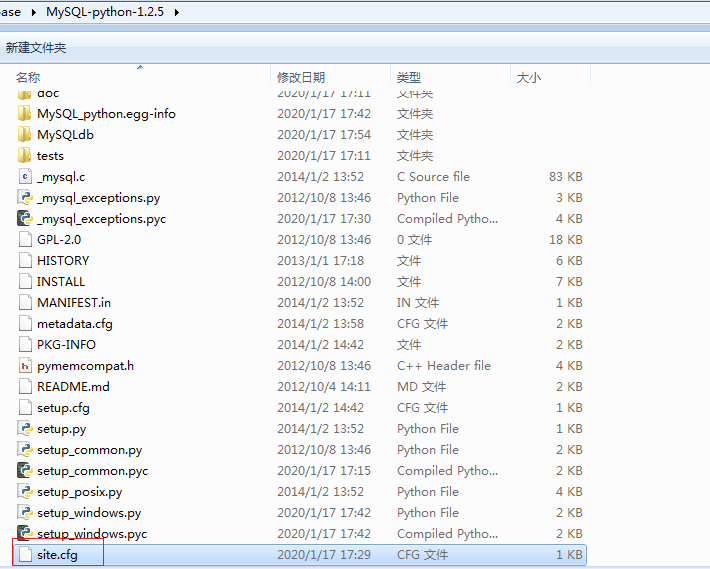This screenshot has height=569, width=710.
Task: Select the pymemcompat.h file name
Action: click(86, 366)
